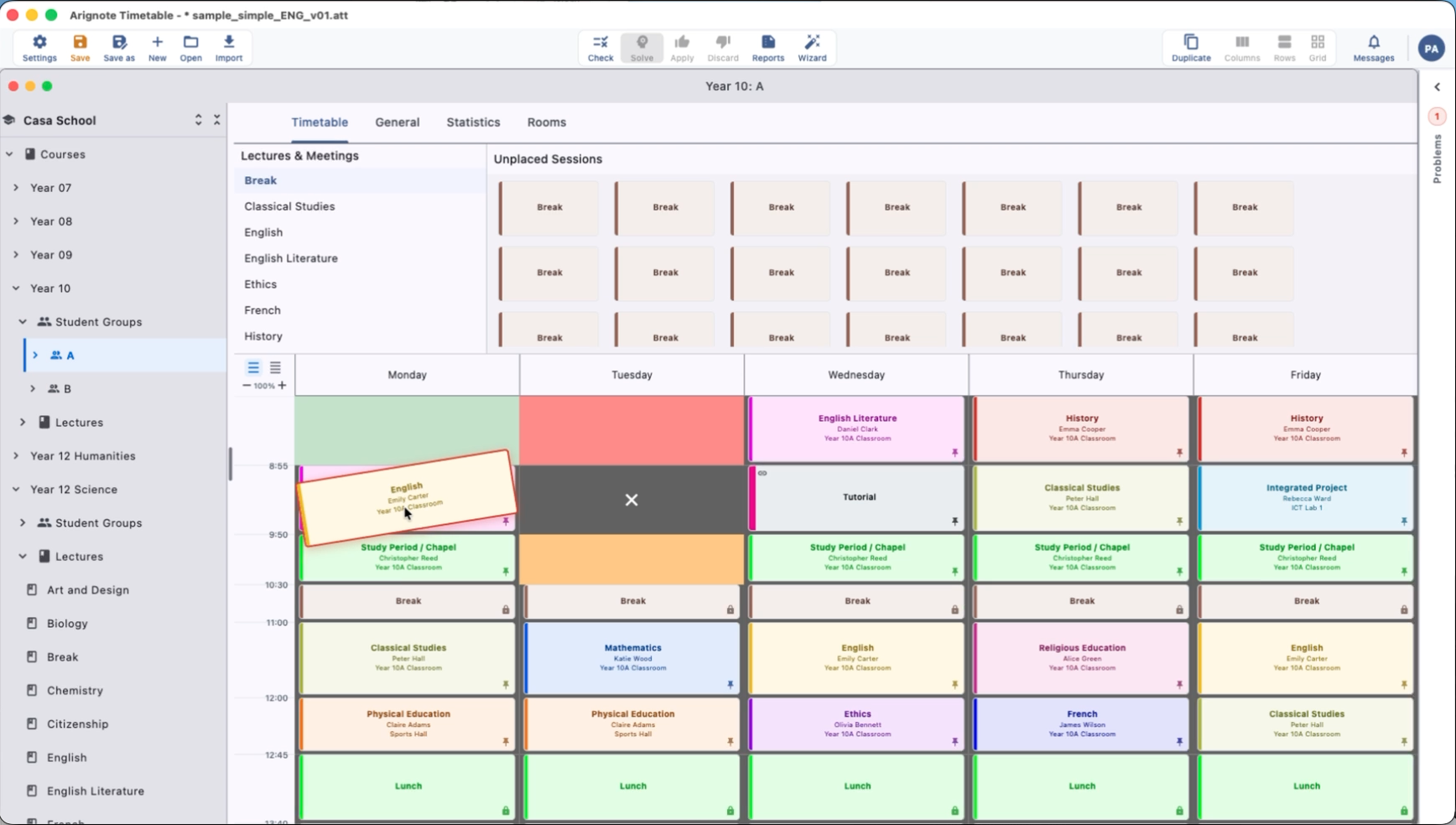
Task: Open Settings from the toolbar
Action: 39,48
